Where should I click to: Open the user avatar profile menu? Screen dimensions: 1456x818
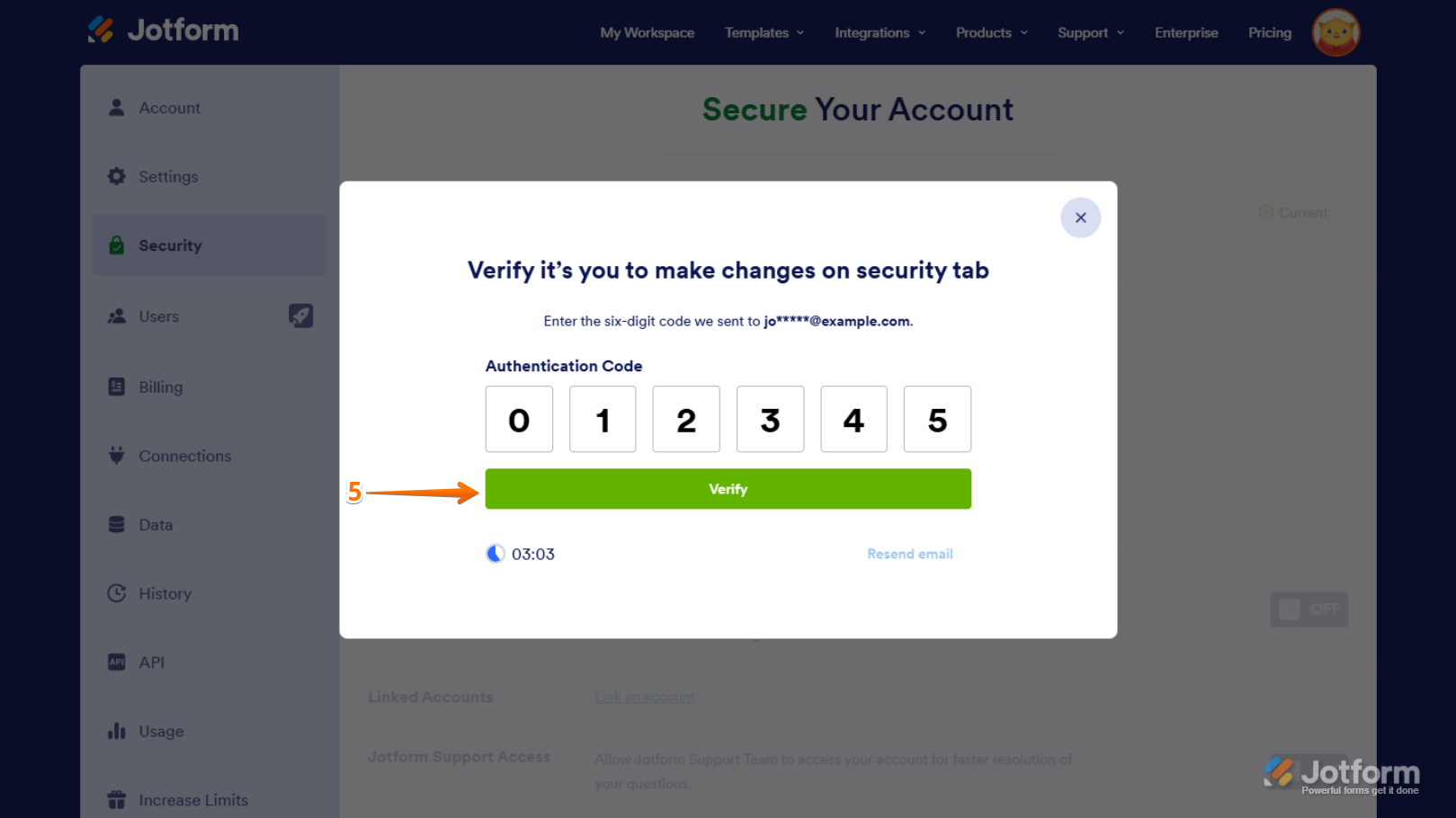click(x=1335, y=32)
